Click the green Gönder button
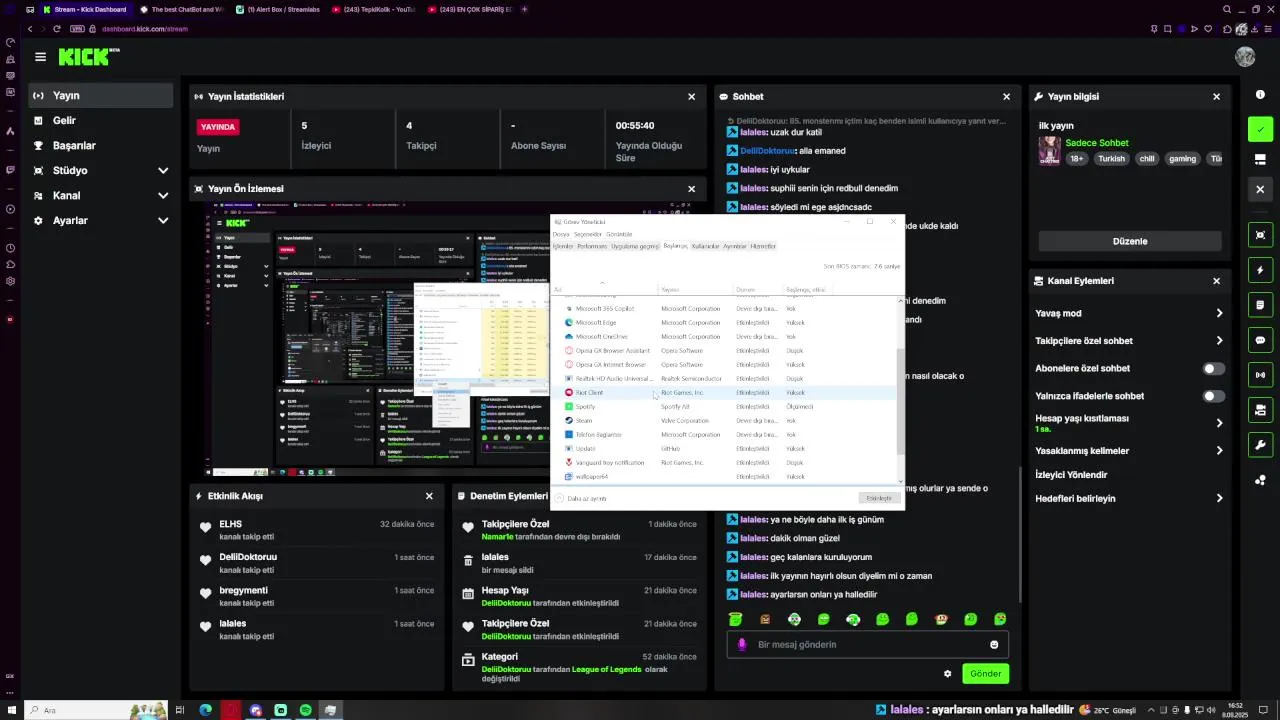1280x720 pixels. [x=985, y=674]
